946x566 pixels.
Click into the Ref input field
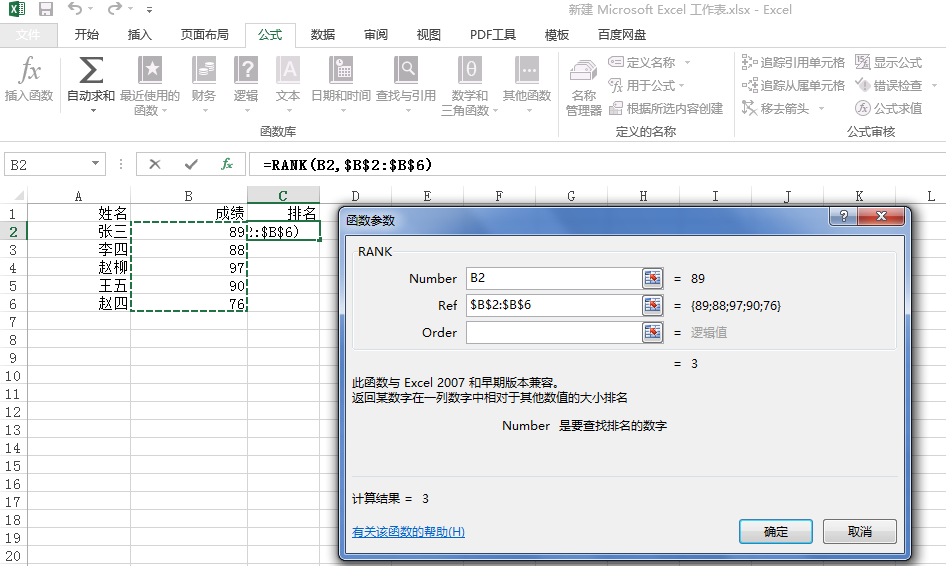[x=553, y=305]
